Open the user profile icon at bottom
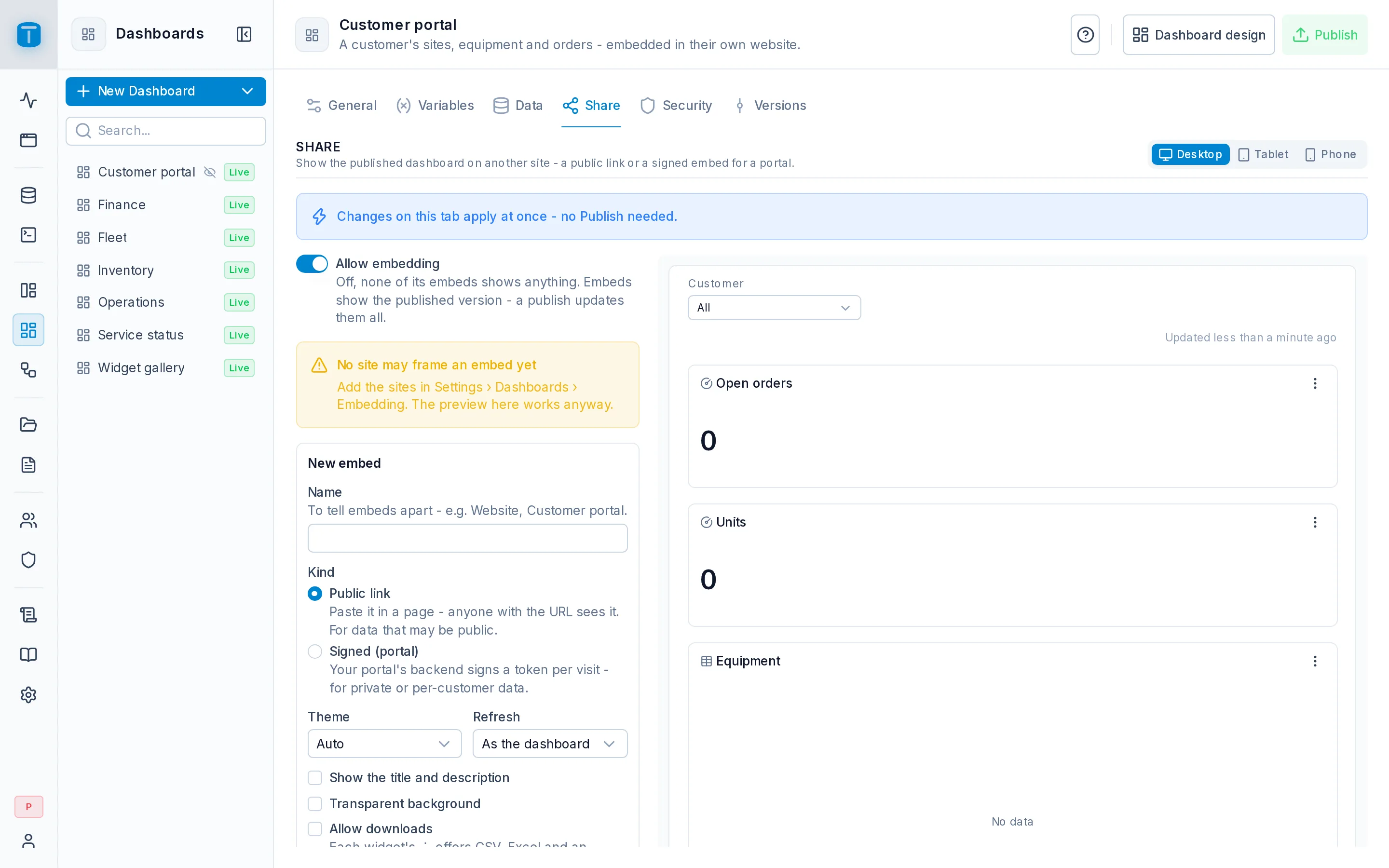Viewport: 1389px width, 868px height. click(x=28, y=841)
